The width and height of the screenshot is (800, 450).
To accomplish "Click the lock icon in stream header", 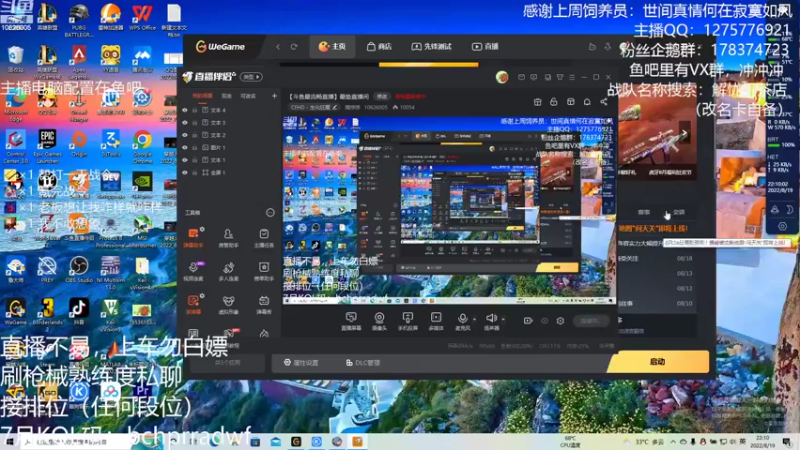I will tap(554, 102).
